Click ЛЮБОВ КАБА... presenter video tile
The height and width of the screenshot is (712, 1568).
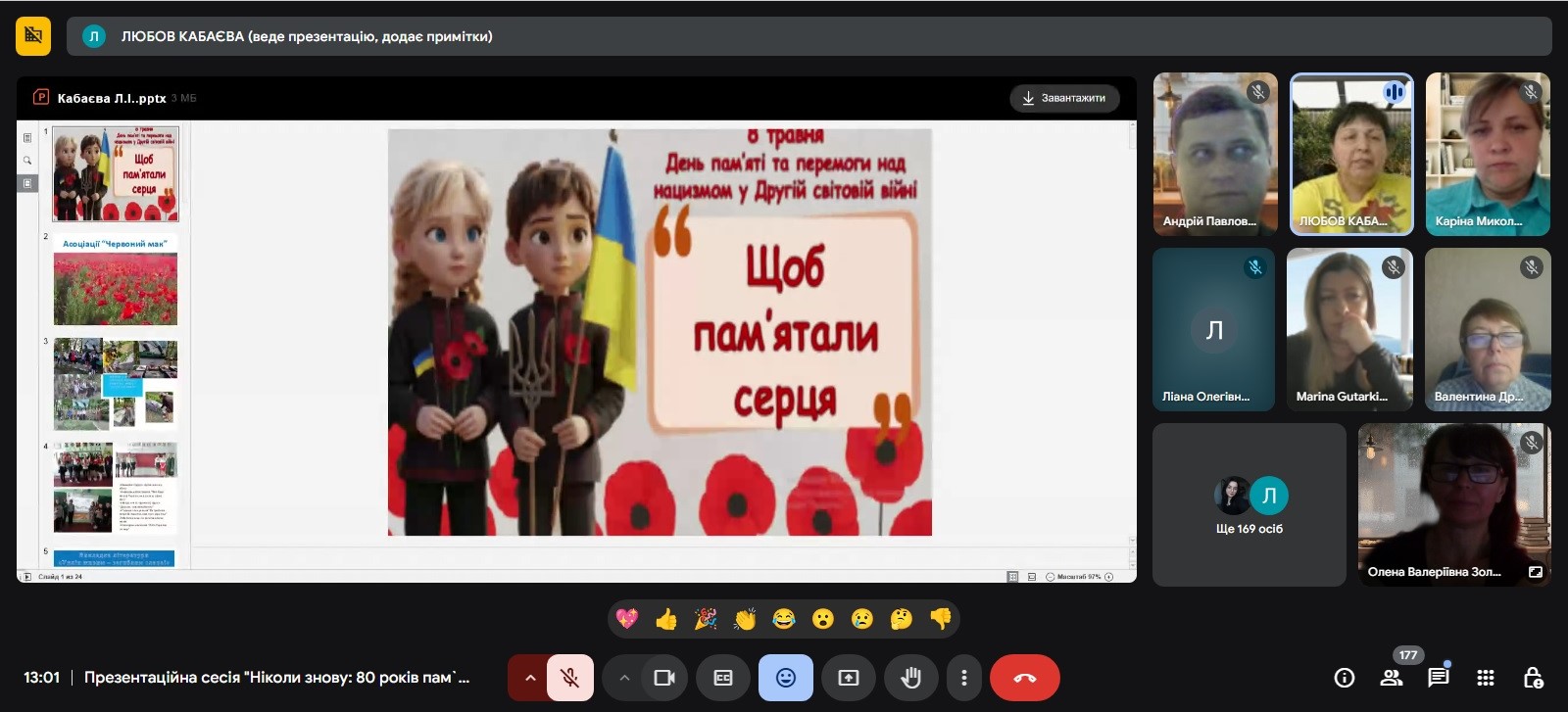coord(1351,154)
